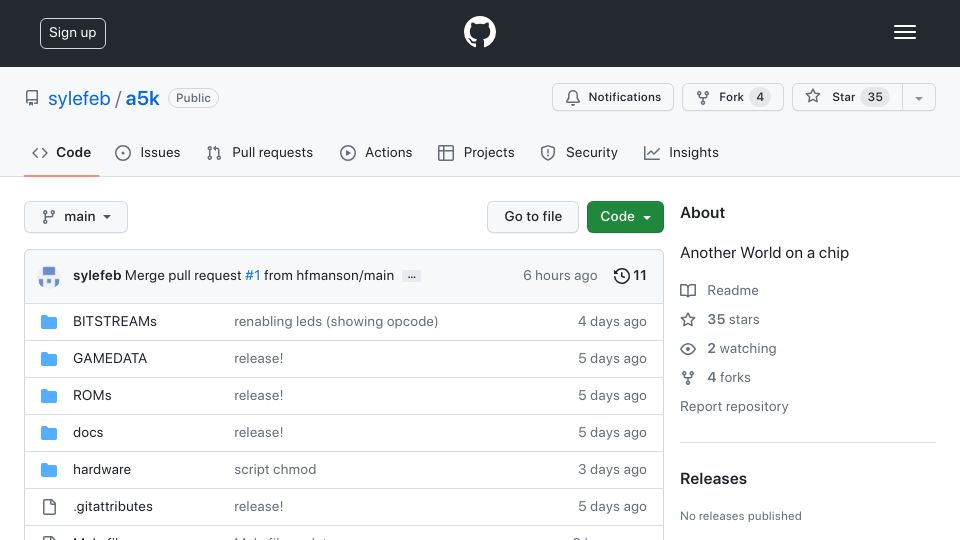The image size is (960, 540).
Task: Open the Issues tab
Action: pos(148,152)
